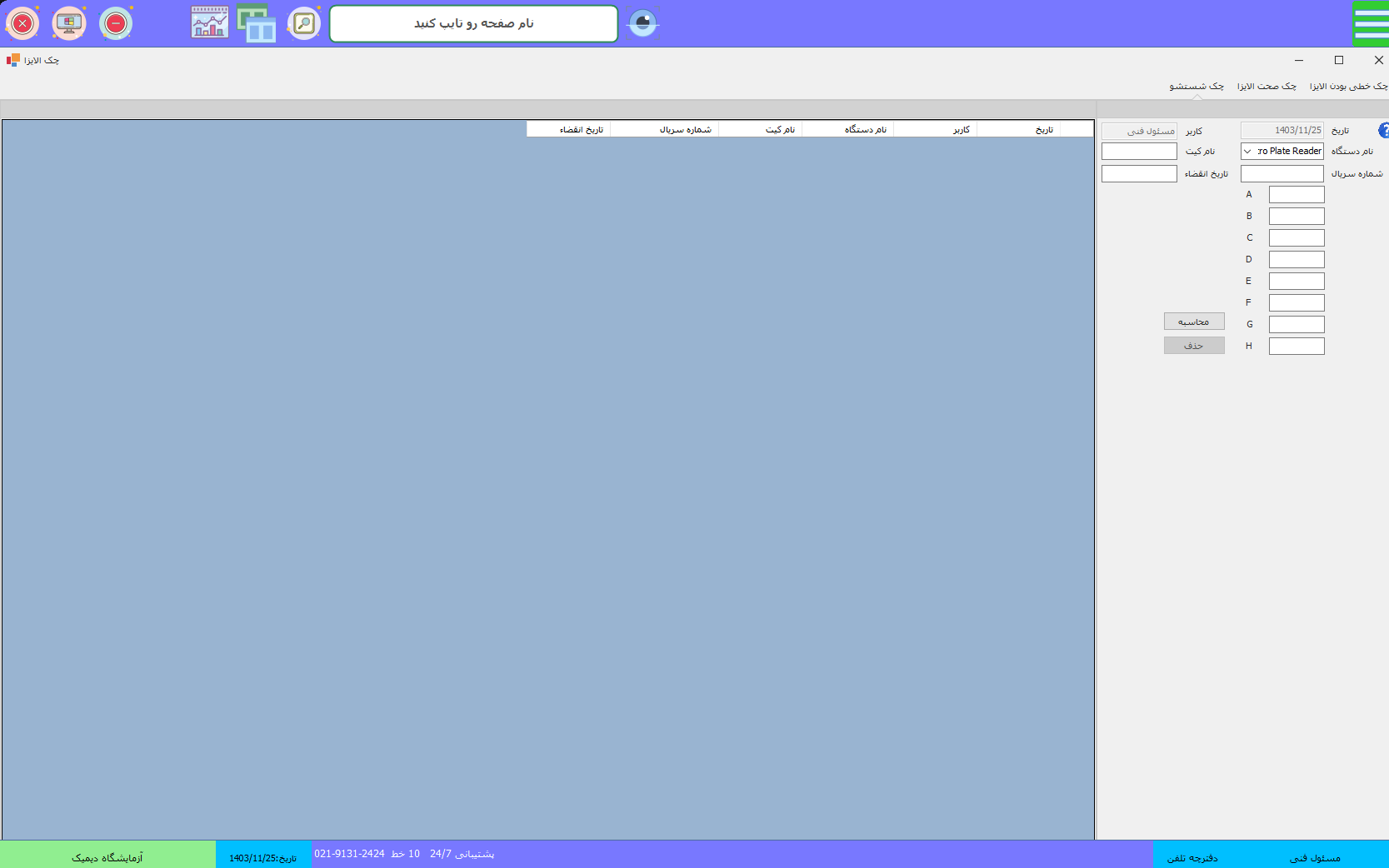
Task: Open the green hamburger menu
Action: pos(1371,23)
